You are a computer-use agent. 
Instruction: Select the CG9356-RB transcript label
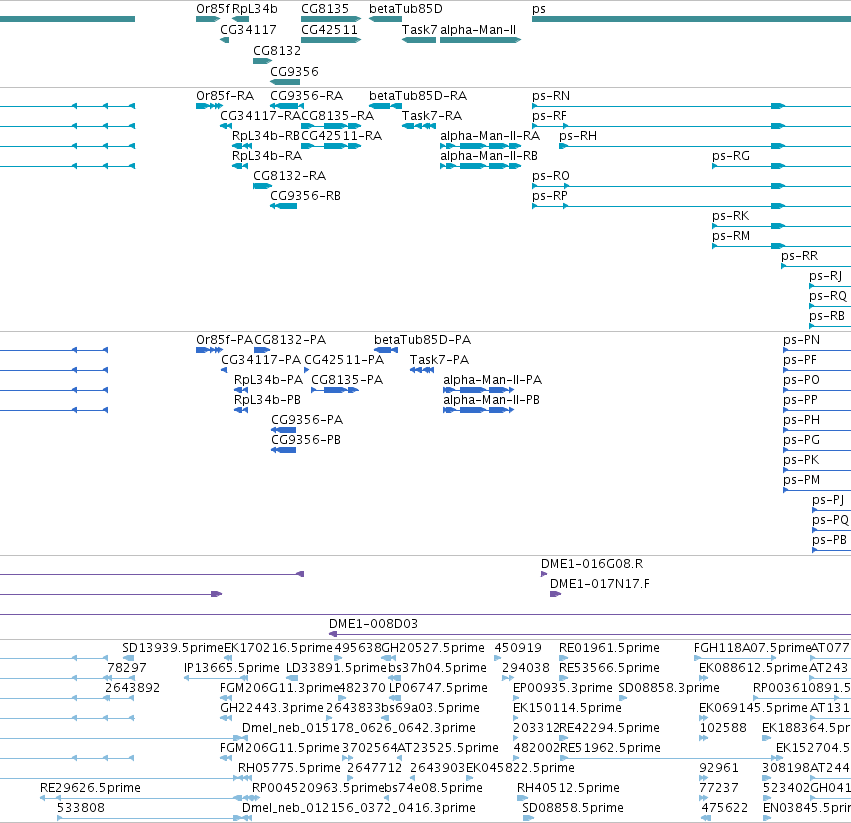click(x=306, y=195)
